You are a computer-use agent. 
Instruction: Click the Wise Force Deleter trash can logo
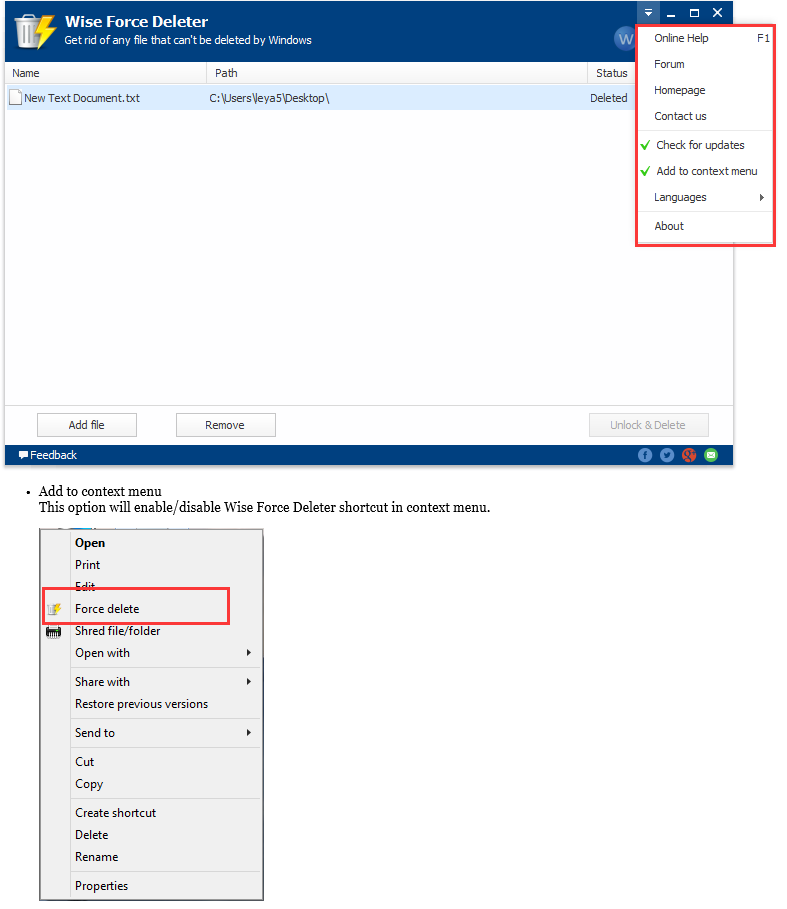tap(34, 31)
